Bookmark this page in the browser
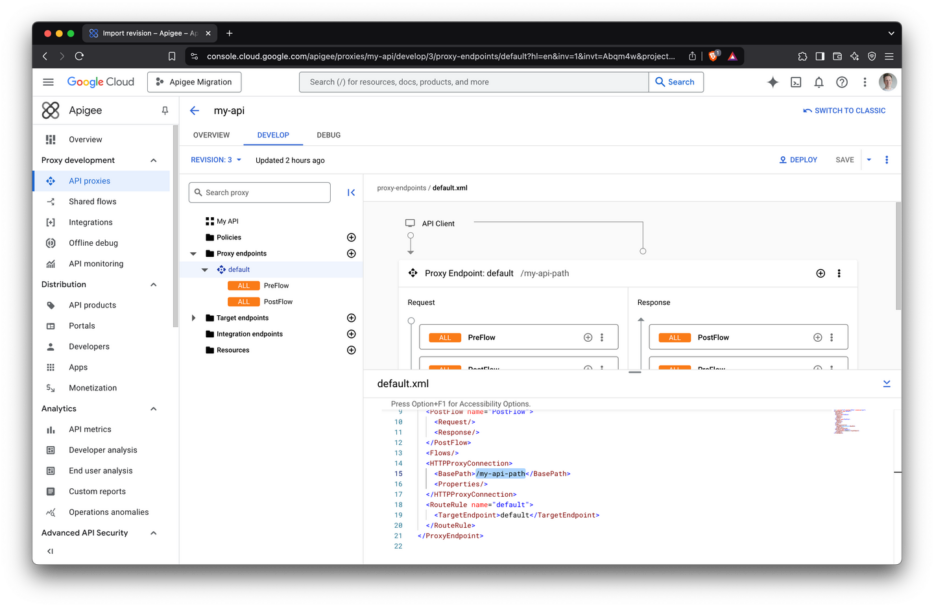The height and width of the screenshot is (607, 934). point(172,56)
